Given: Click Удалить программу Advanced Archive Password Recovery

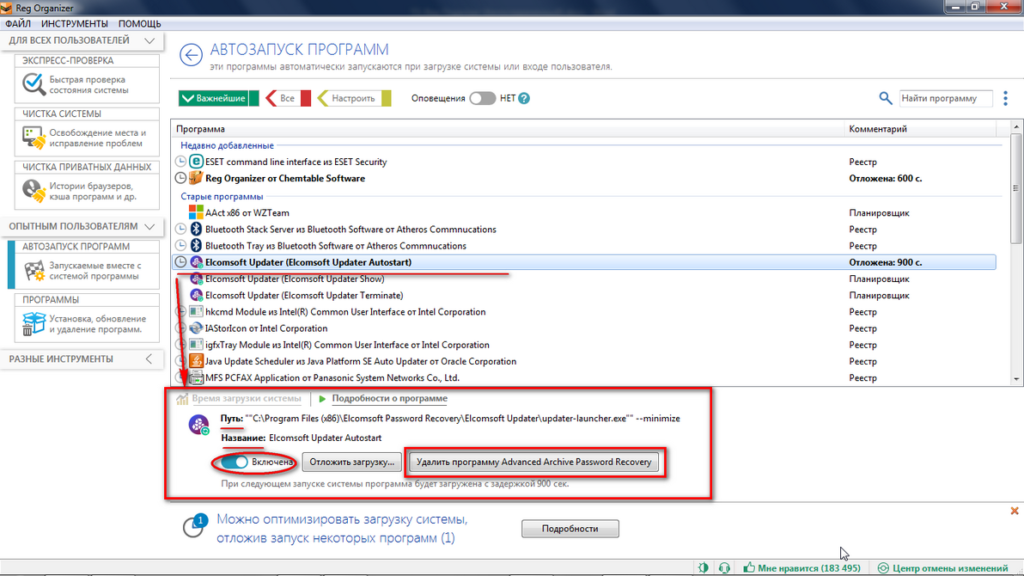Looking at the screenshot, I should (x=534, y=463).
